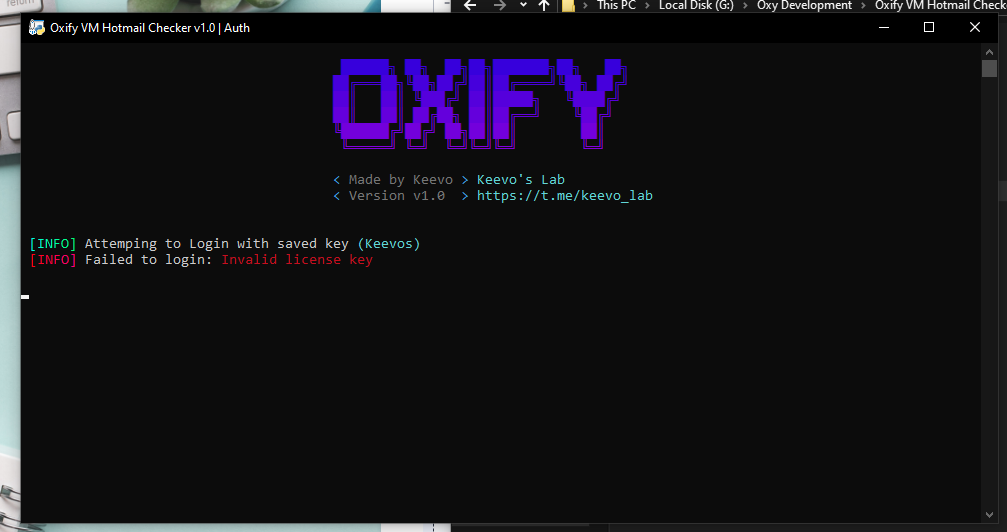Click the folder icon in the address bar
1007x532 pixels.
click(568, 5)
